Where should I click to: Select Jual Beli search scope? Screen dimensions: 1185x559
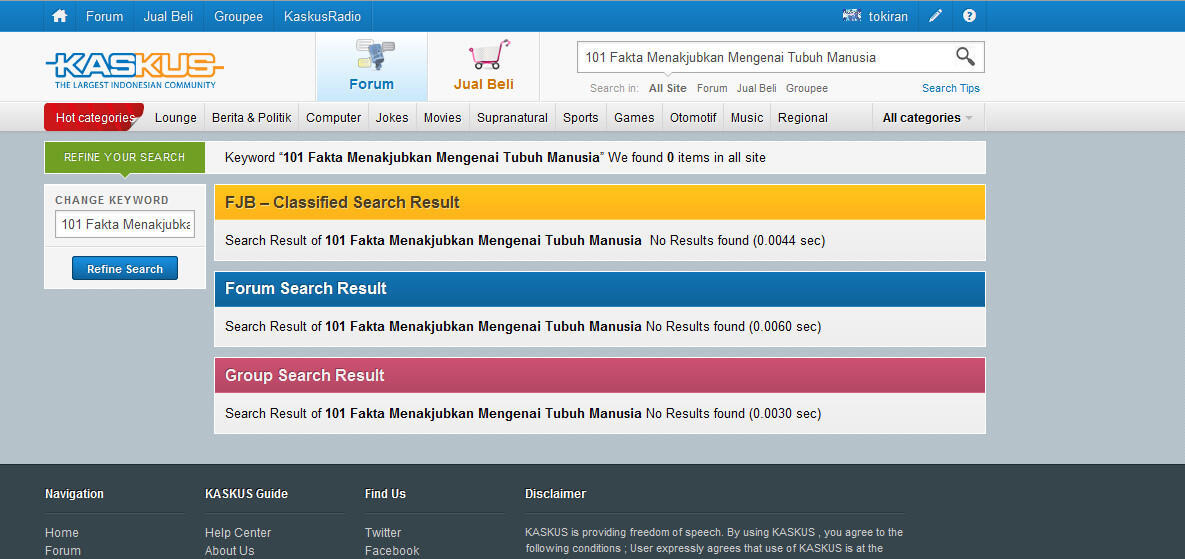[756, 88]
